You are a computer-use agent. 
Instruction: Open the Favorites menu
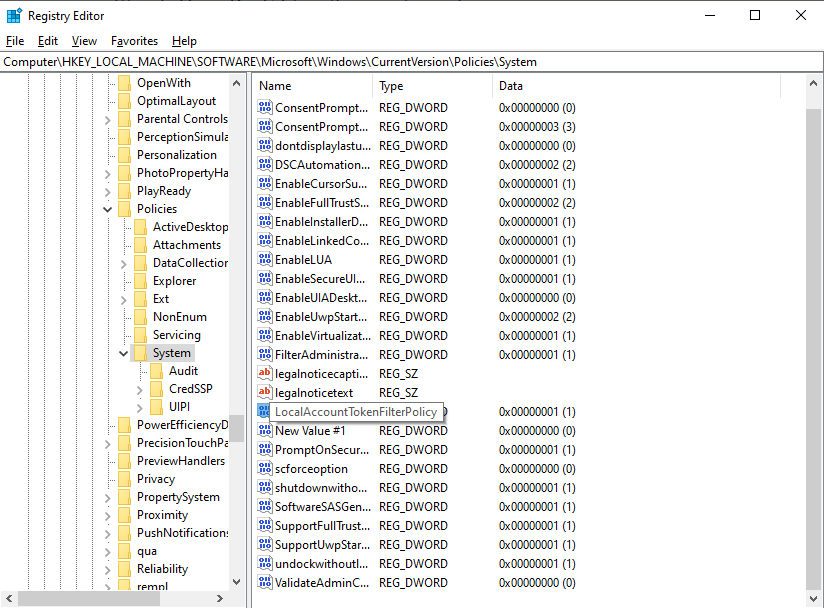pyautogui.click(x=134, y=41)
